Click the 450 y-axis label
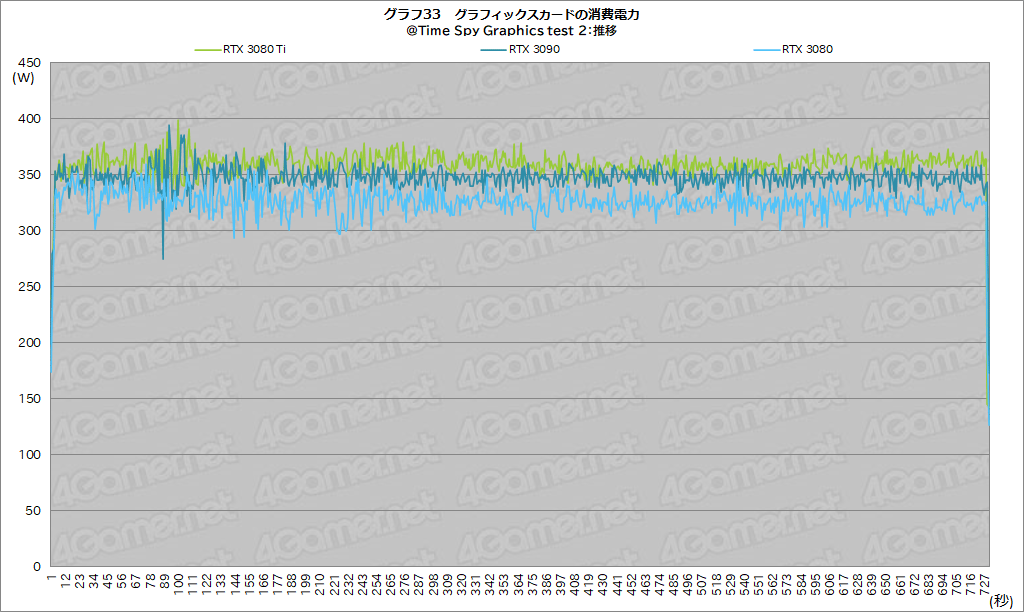Screen dimensions: 1024x612 (x=29, y=63)
